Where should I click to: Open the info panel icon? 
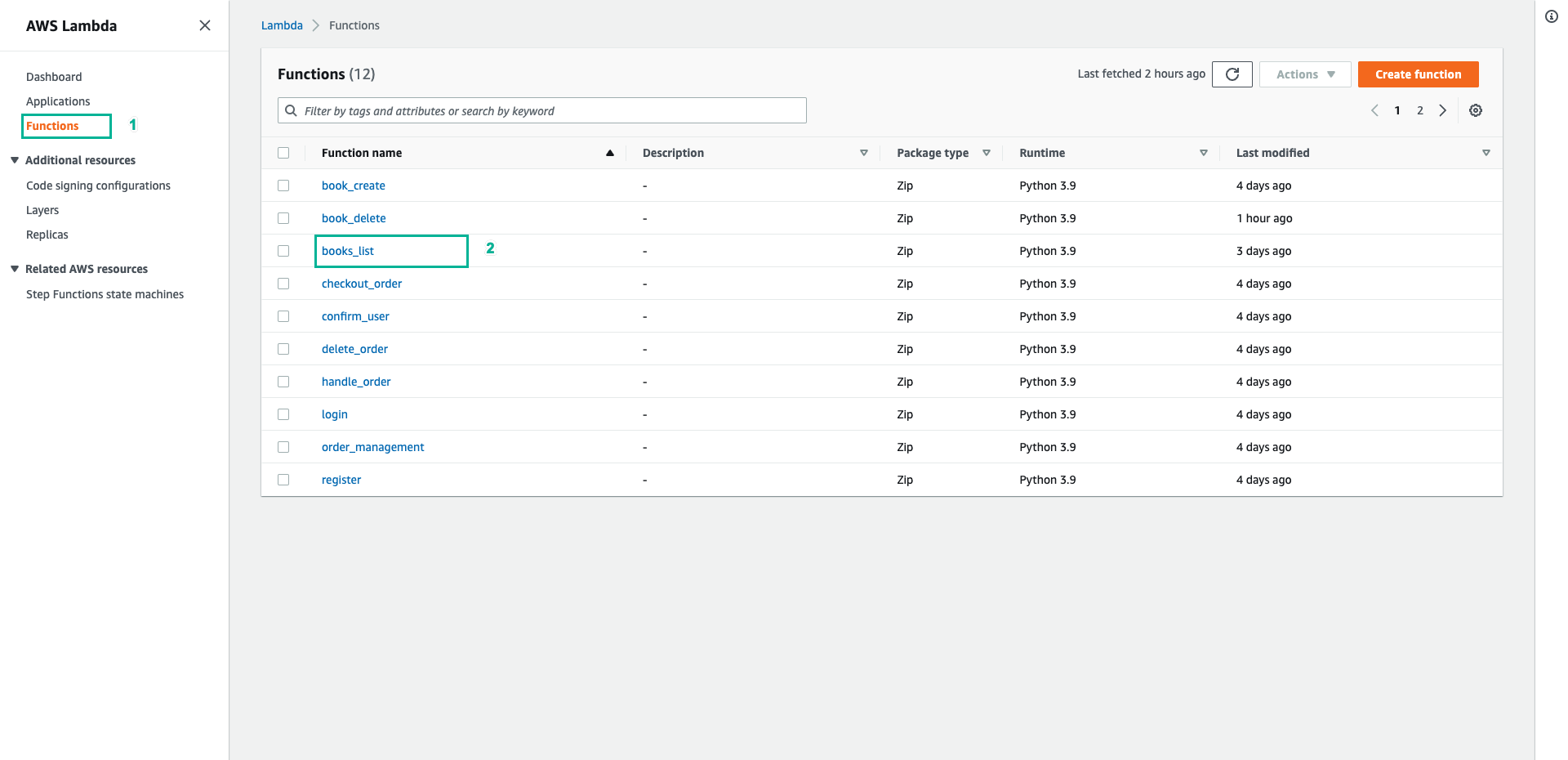(x=1552, y=16)
